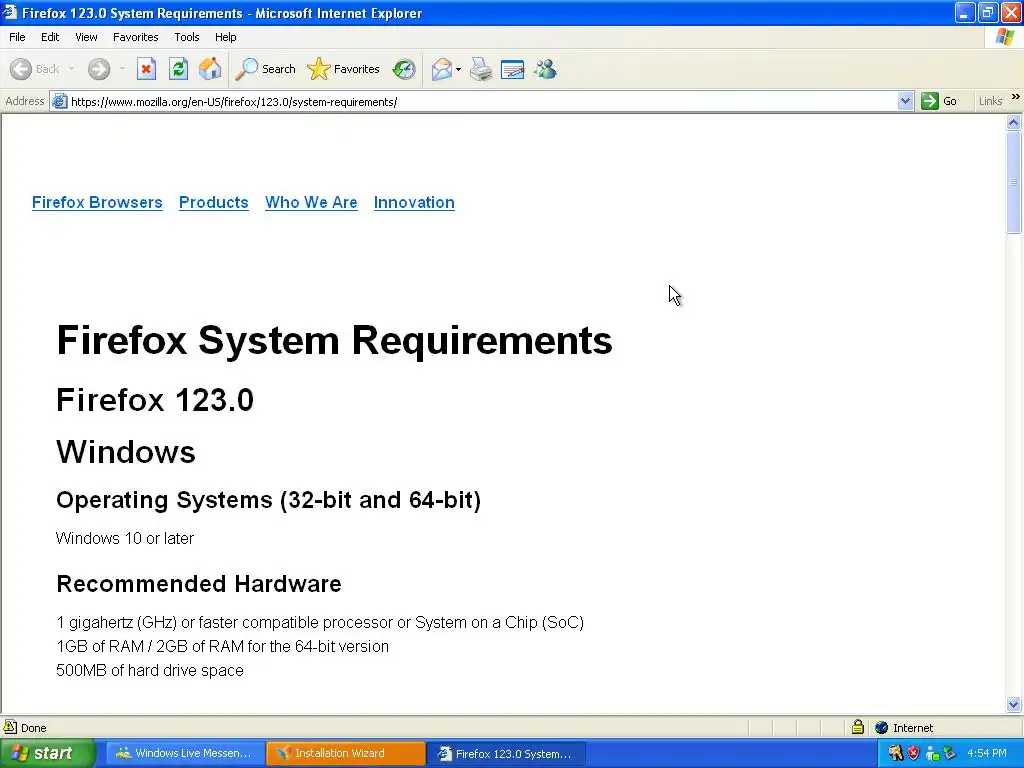Image resolution: width=1024 pixels, height=768 pixels.
Task: Open the Edit menu
Action: pyautogui.click(x=50, y=37)
